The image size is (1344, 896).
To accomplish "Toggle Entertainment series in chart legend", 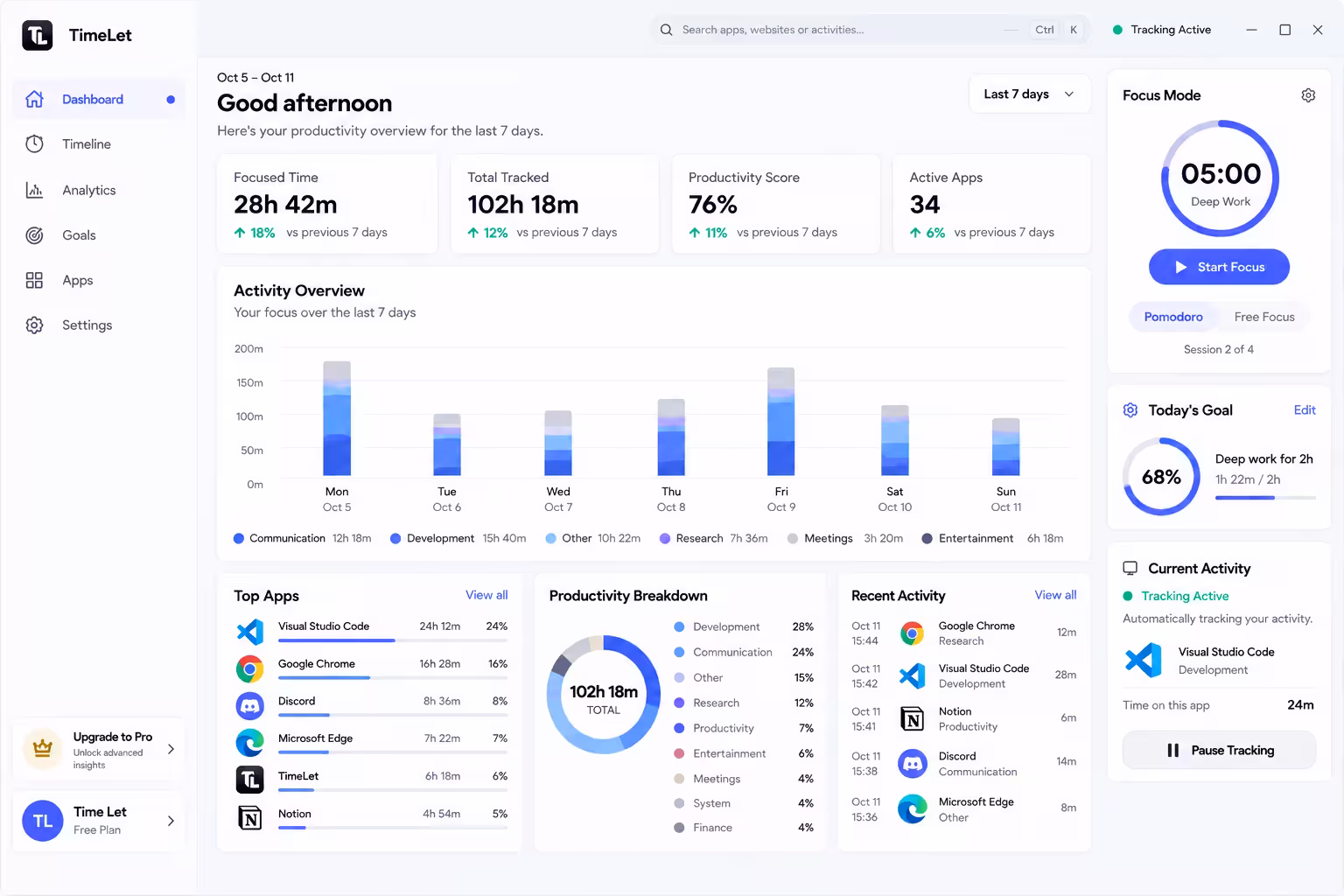I will [x=992, y=539].
